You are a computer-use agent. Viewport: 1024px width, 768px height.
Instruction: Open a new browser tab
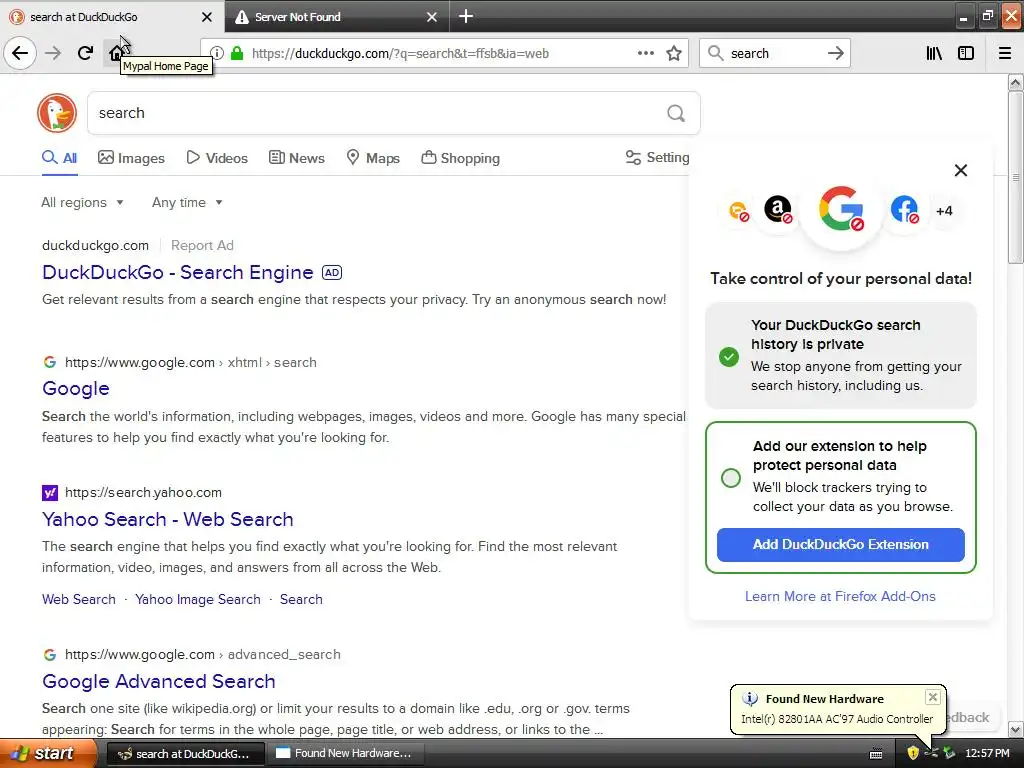coord(466,16)
